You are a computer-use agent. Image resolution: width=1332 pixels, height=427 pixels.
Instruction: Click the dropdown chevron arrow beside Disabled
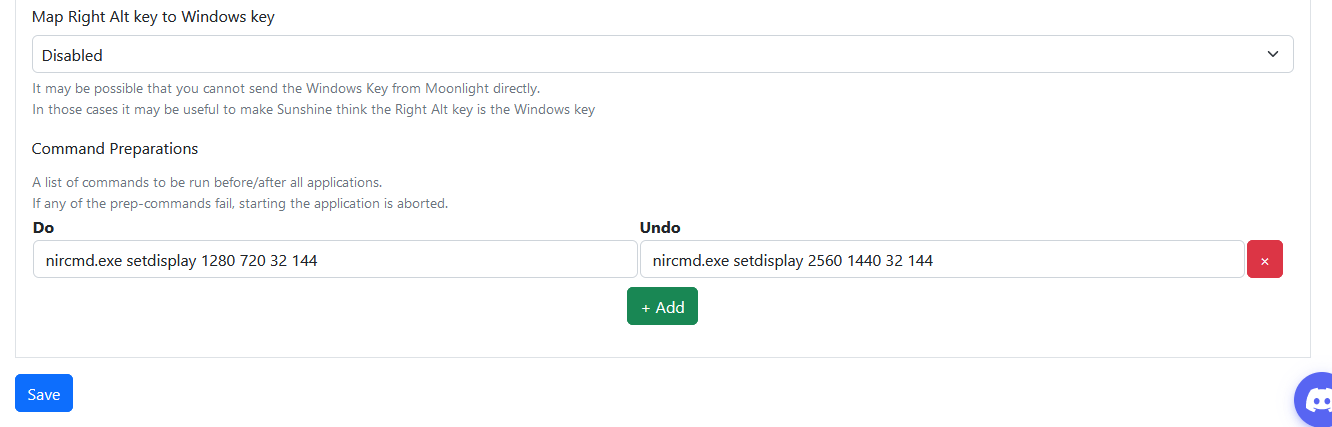point(1273,55)
